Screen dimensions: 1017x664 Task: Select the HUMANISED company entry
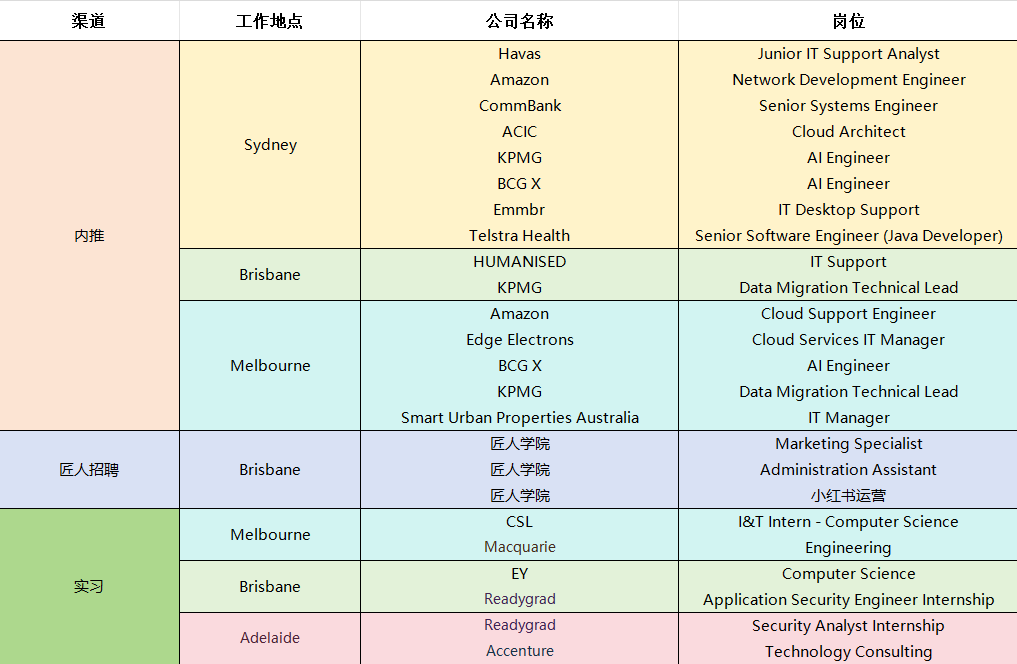(x=520, y=261)
